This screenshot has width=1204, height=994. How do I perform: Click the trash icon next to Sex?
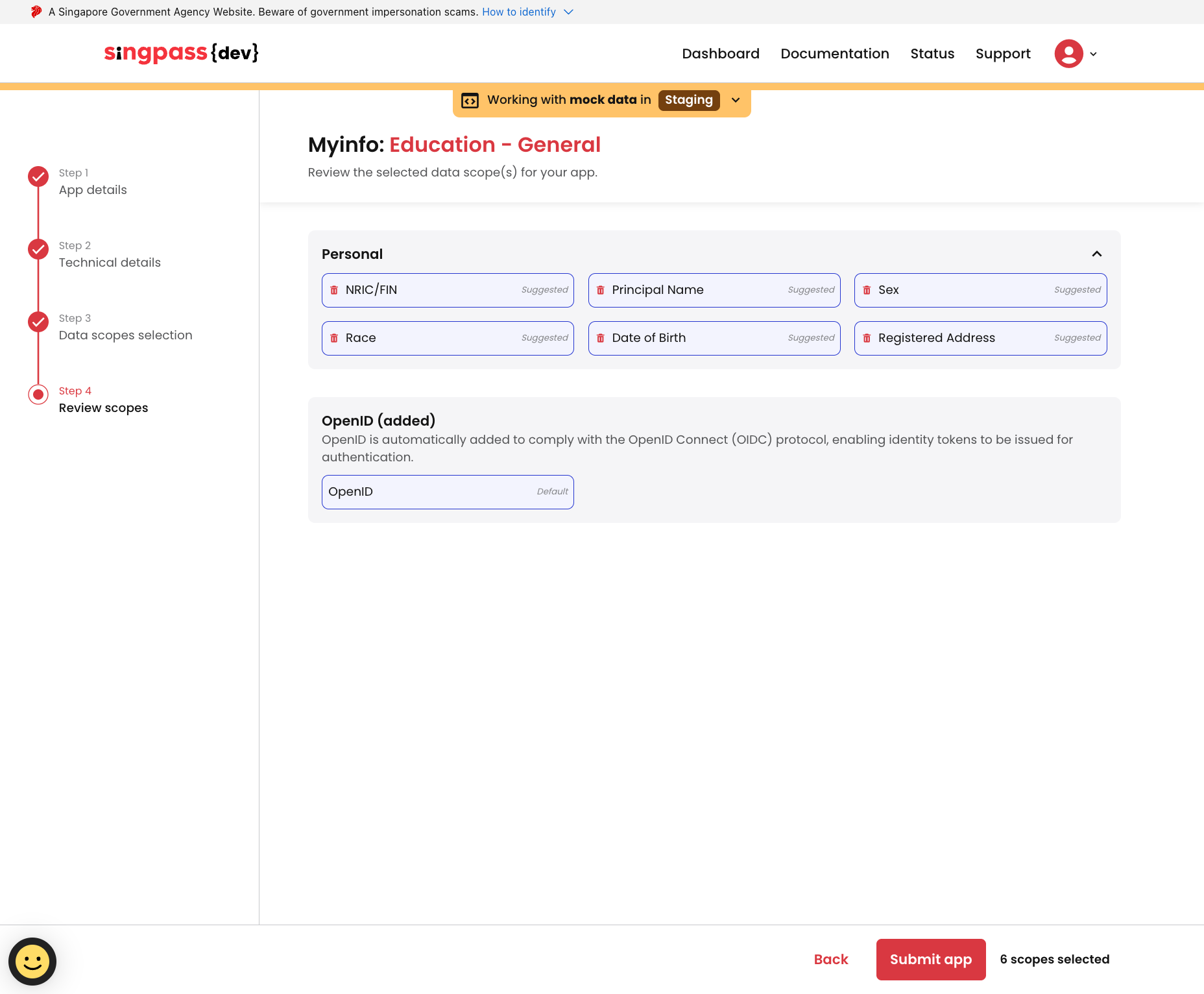[867, 290]
